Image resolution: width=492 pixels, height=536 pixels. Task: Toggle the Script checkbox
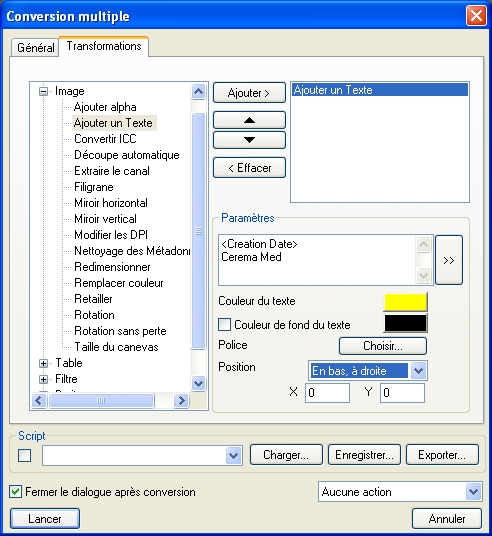click(x=25, y=455)
